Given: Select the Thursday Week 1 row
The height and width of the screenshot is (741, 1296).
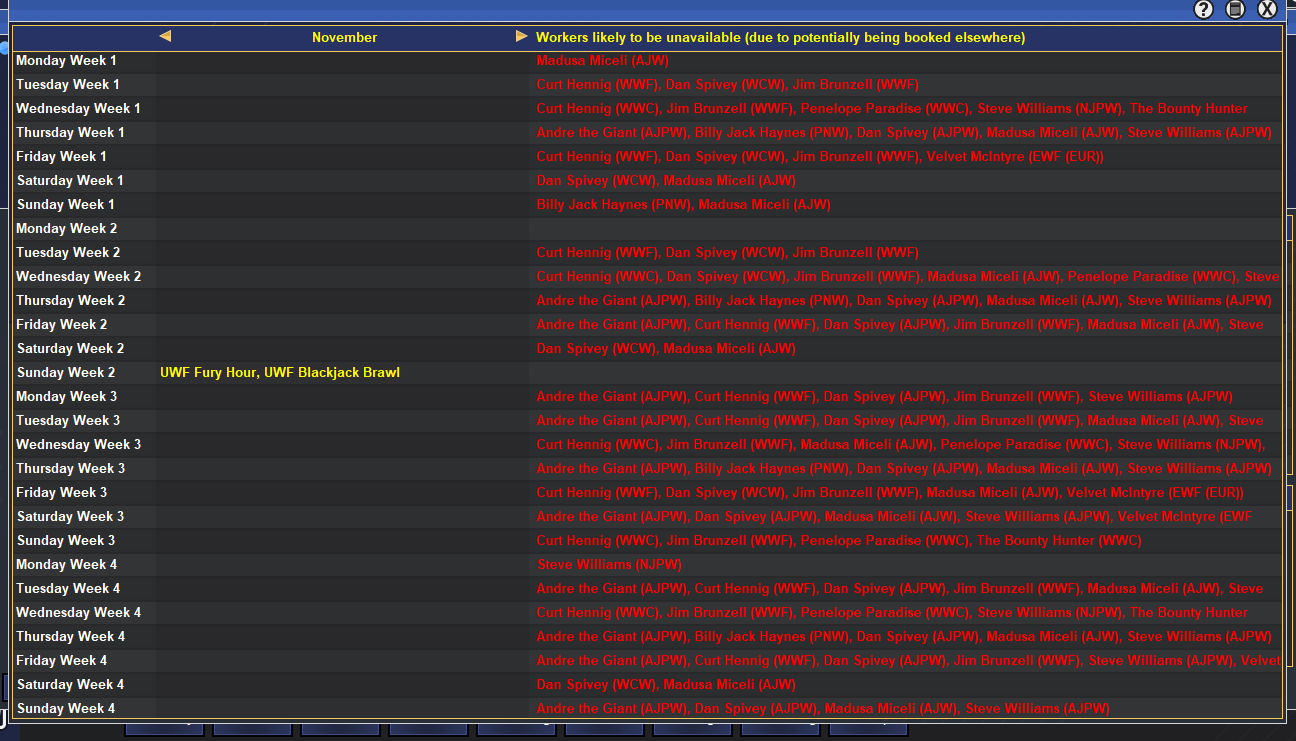Looking at the screenshot, I should [x=647, y=133].
